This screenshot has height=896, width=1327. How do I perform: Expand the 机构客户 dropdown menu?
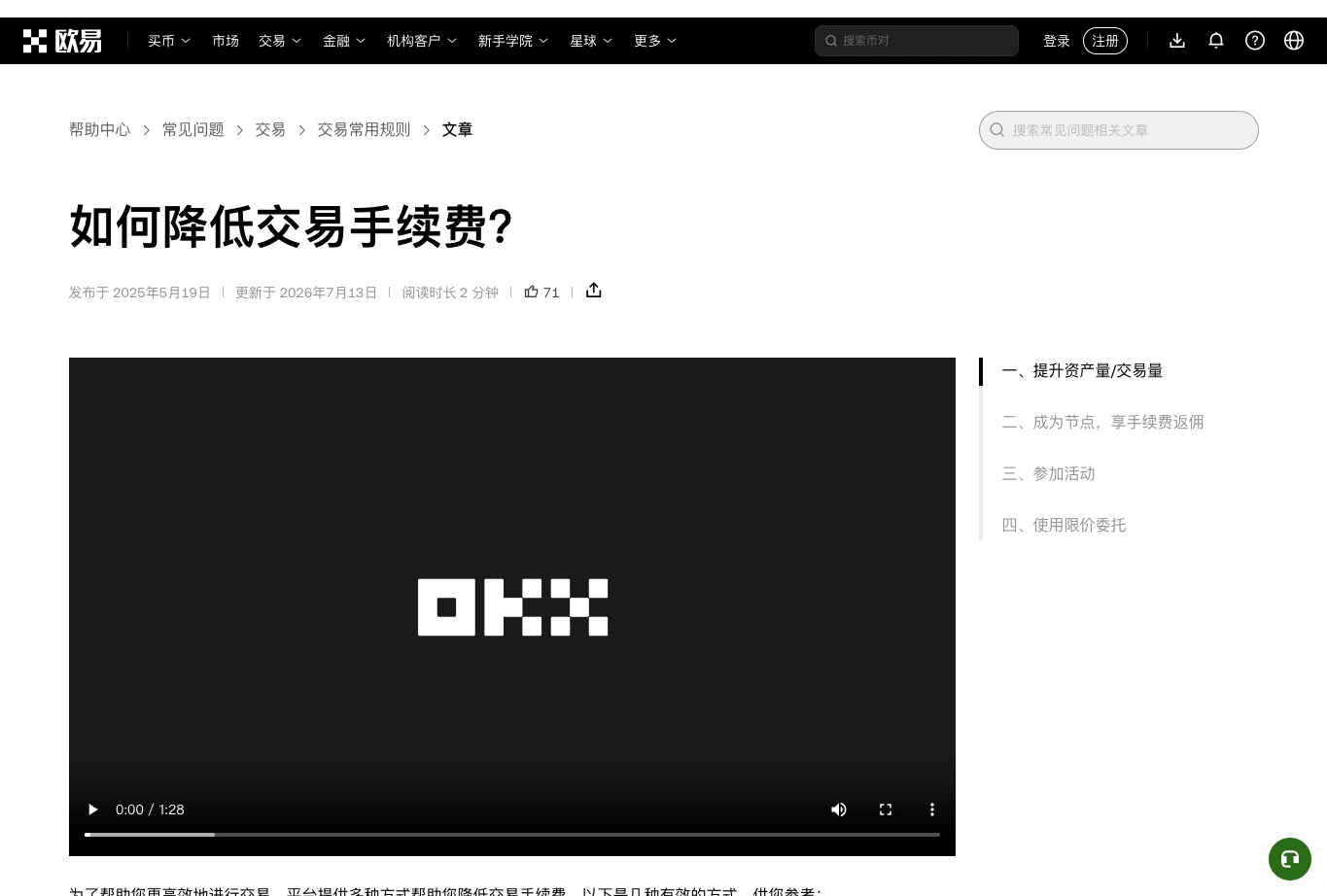422,41
